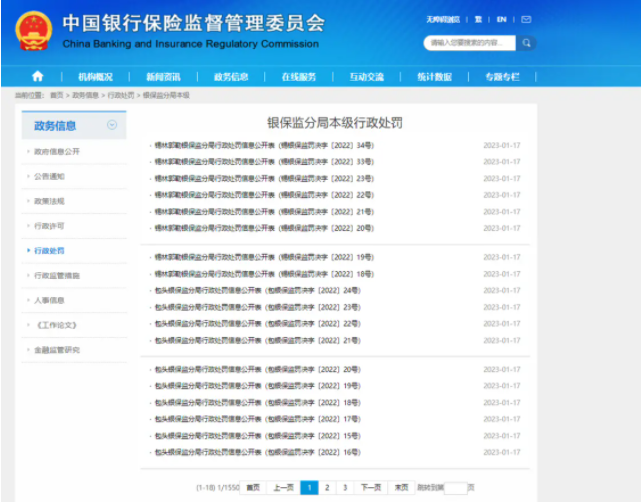Open 在线服务 navigation menu
Screen dimensions: 642x502
(x=299, y=77)
